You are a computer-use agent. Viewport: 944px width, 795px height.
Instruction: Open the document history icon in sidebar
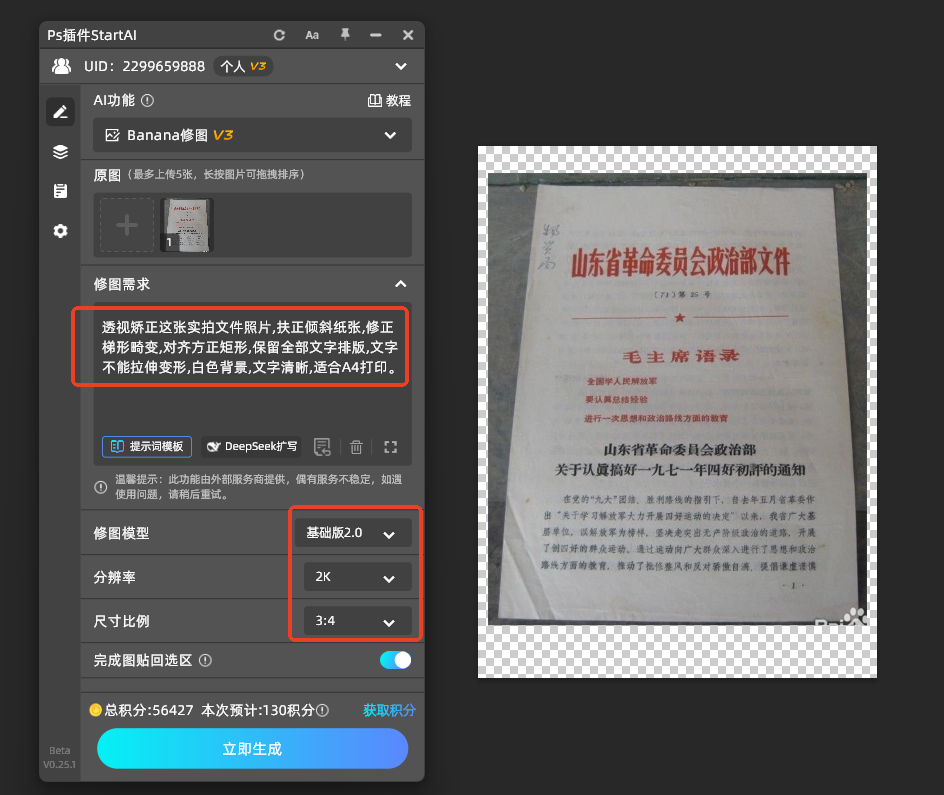pos(60,191)
